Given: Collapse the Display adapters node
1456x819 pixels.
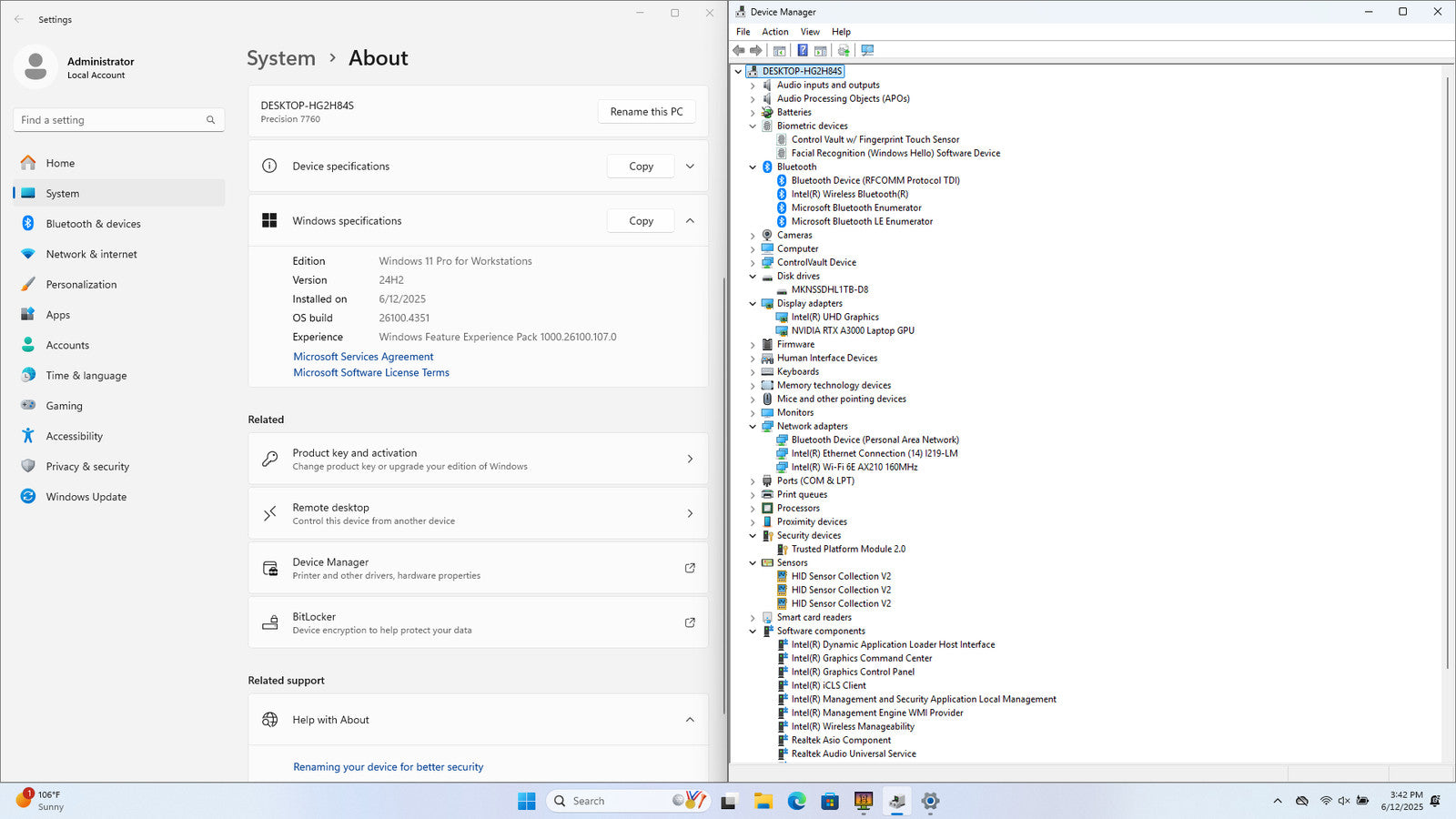Looking at the screenshot, I should [753, 304].
